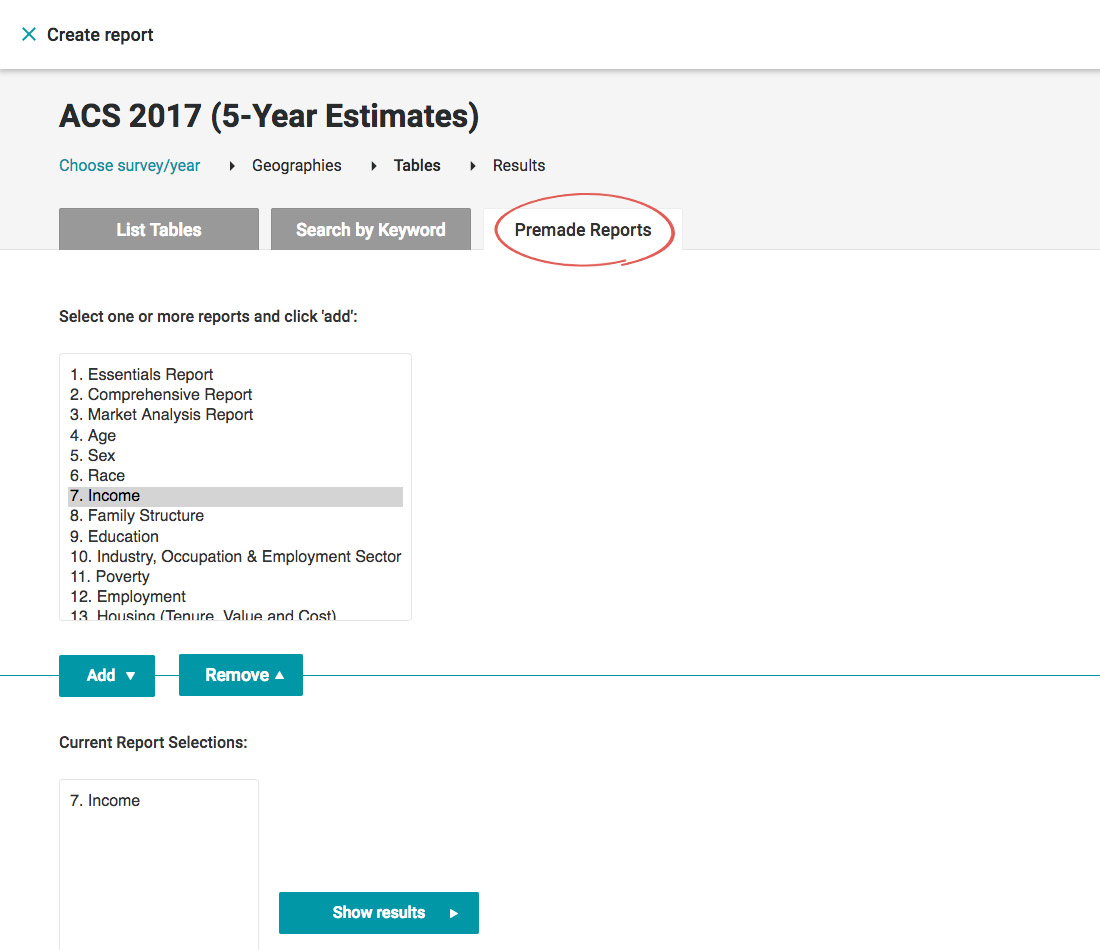1100x950 pixels.
Task: Click the Show results button
Action: pyautogui.click(x=379, y=913)
